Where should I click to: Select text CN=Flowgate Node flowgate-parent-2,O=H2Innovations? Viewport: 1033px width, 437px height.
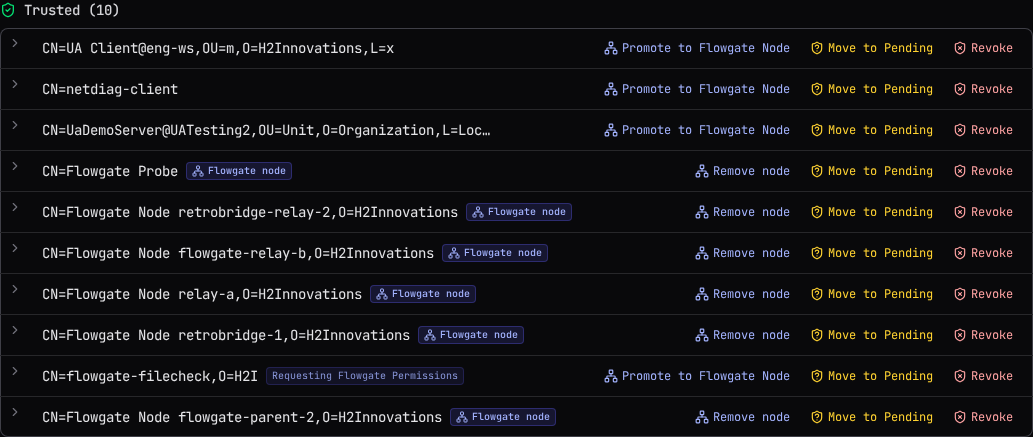click(x=242, y=417)
